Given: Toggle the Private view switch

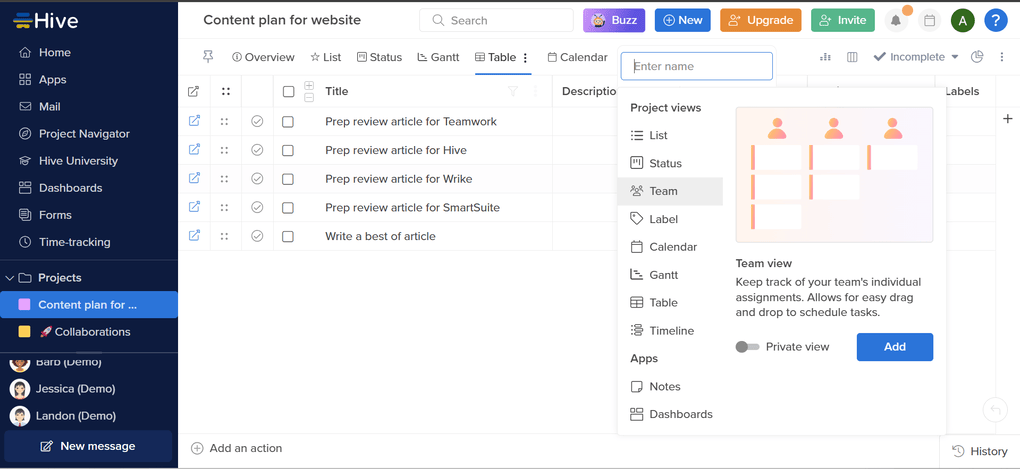Looking at the screenshot, I should 747,347.
